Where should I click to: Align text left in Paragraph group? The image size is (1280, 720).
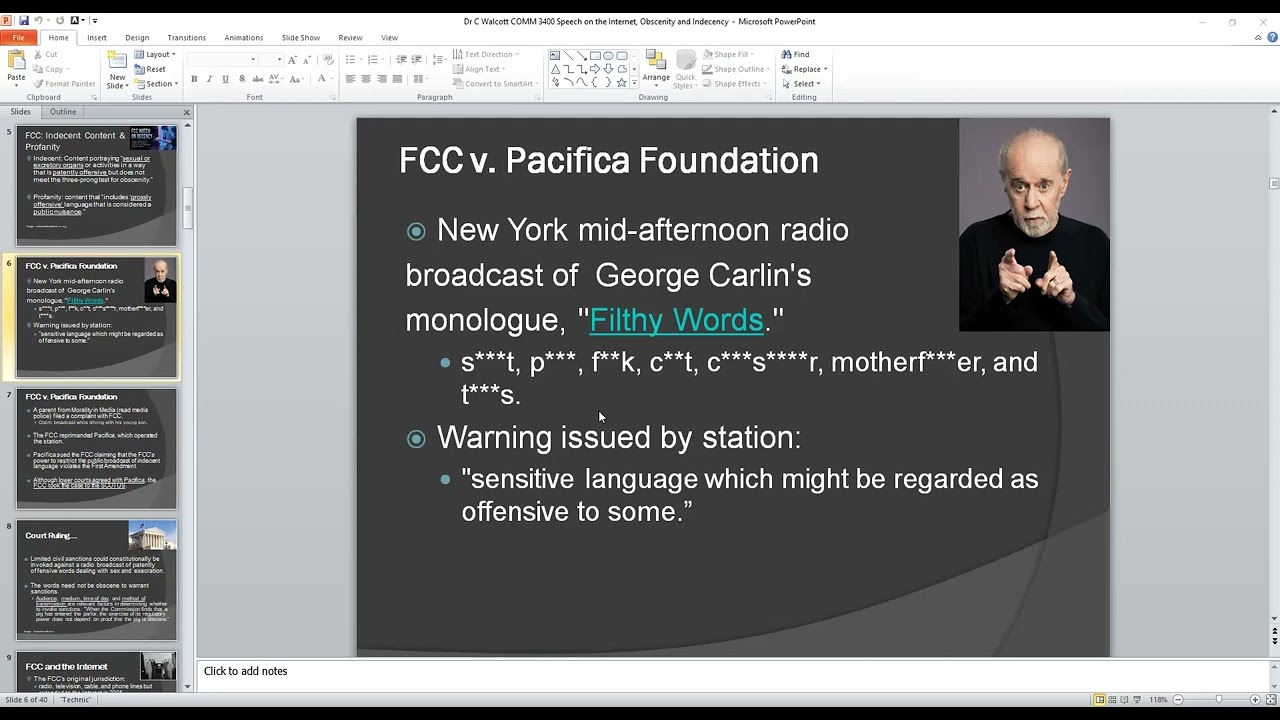350,79
